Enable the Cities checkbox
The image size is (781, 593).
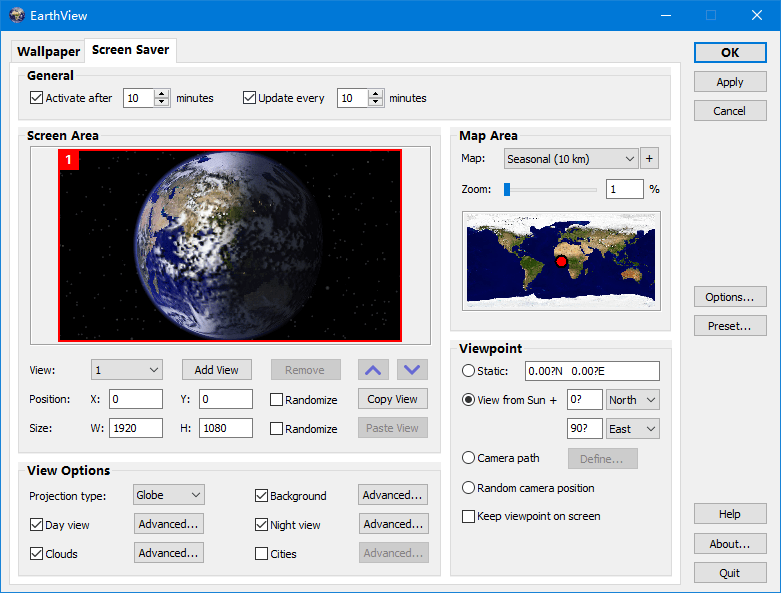point(262,554)
